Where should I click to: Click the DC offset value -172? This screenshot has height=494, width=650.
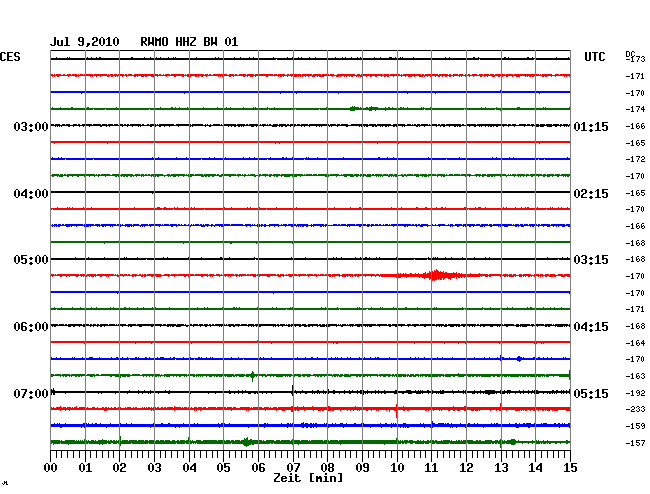click(635, 159)
